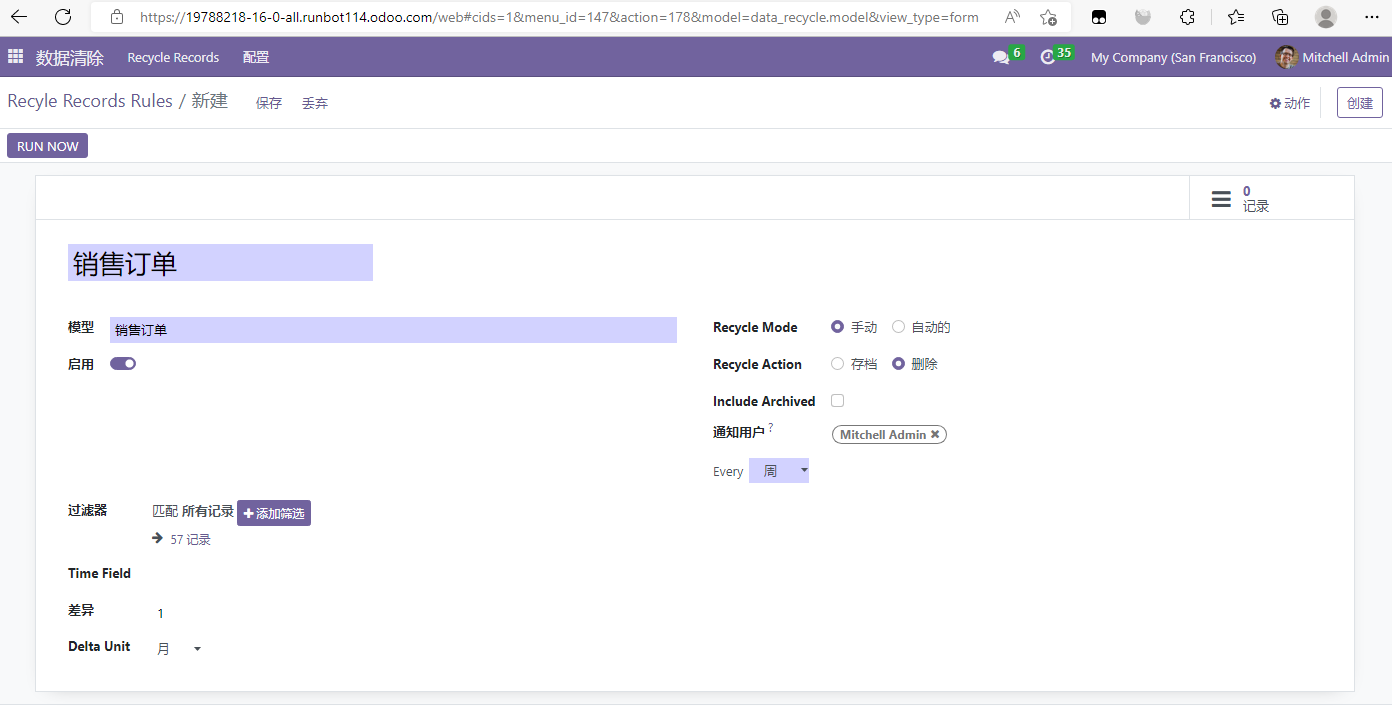Open browser extensions puzzle icon
Viewport: 1392px width, 708px height.
click(1187, 17)
